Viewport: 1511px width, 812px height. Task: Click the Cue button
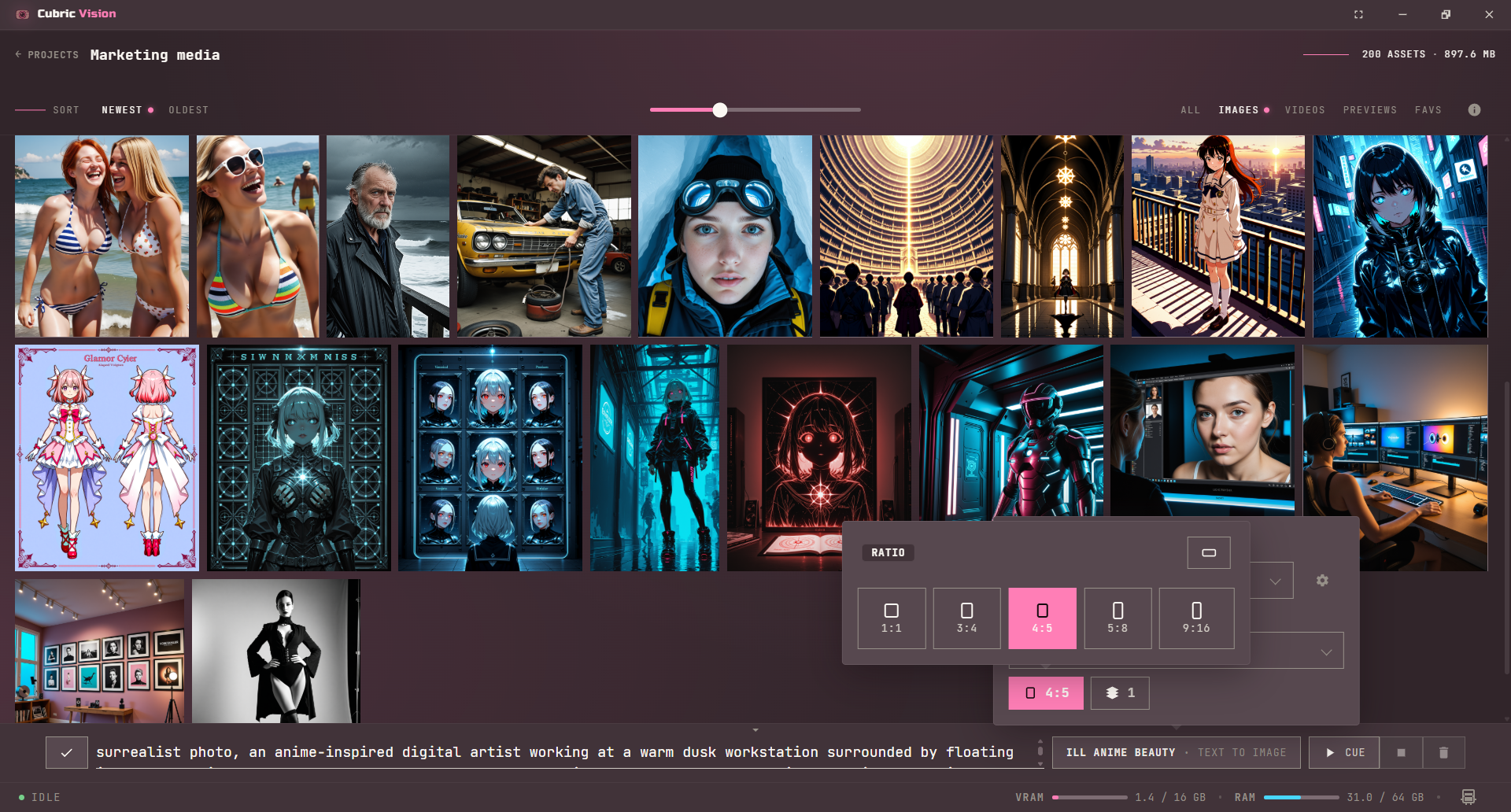tap(1345, 753)
